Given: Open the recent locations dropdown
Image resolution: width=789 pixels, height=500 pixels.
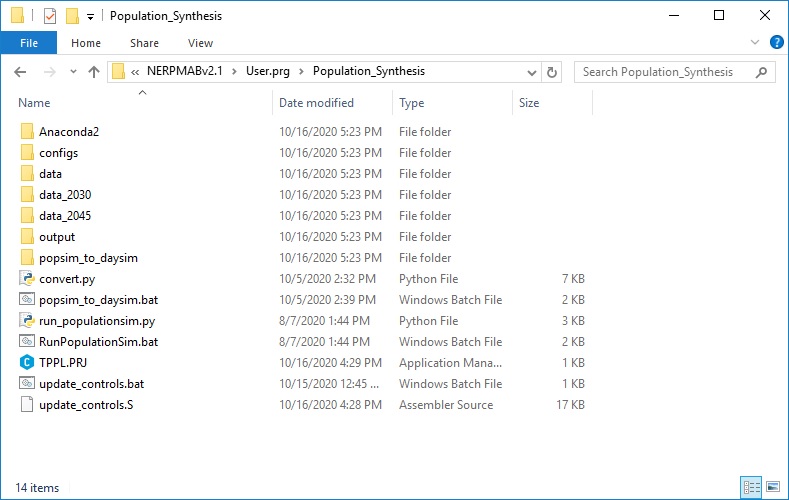Looking at the screenshot, I should (72, 72).
